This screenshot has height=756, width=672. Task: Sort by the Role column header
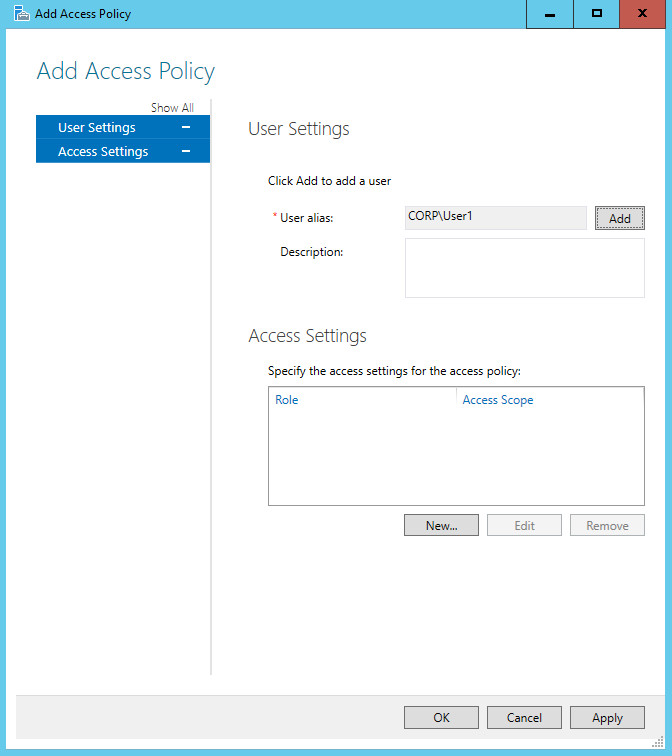pyautogui.click(x=286, y=400)
